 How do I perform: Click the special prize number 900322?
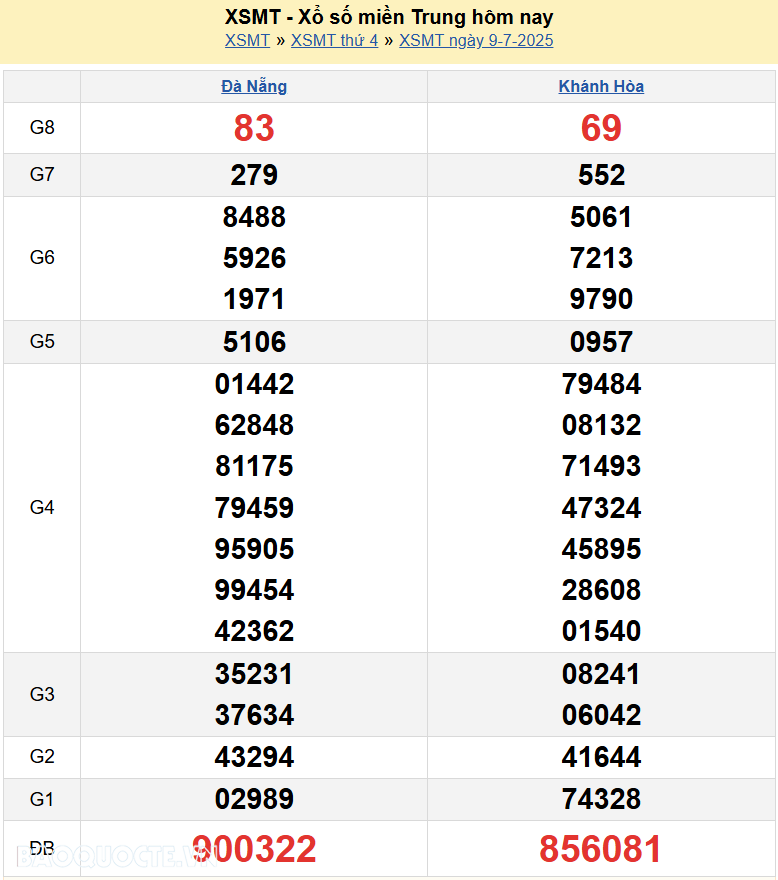(x=254, y=849)
